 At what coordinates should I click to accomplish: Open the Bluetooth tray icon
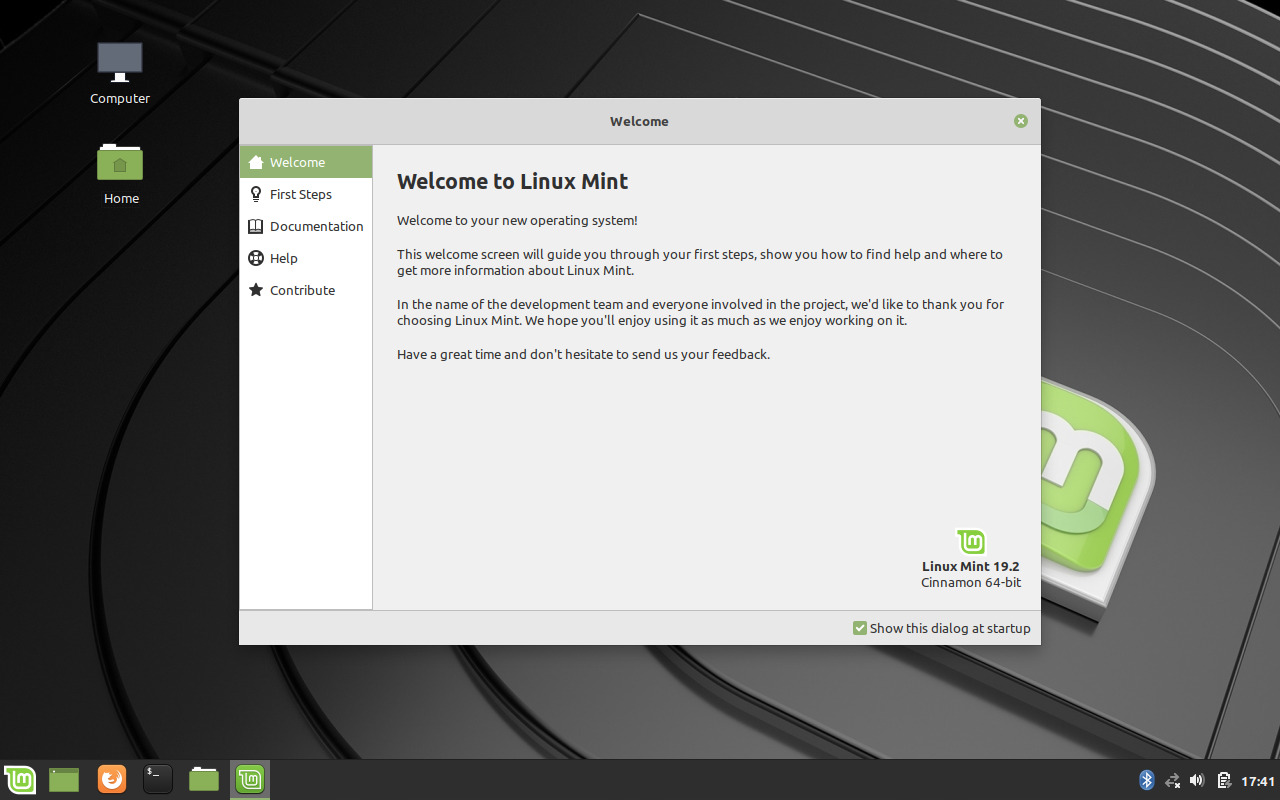tap(1147, 780)
